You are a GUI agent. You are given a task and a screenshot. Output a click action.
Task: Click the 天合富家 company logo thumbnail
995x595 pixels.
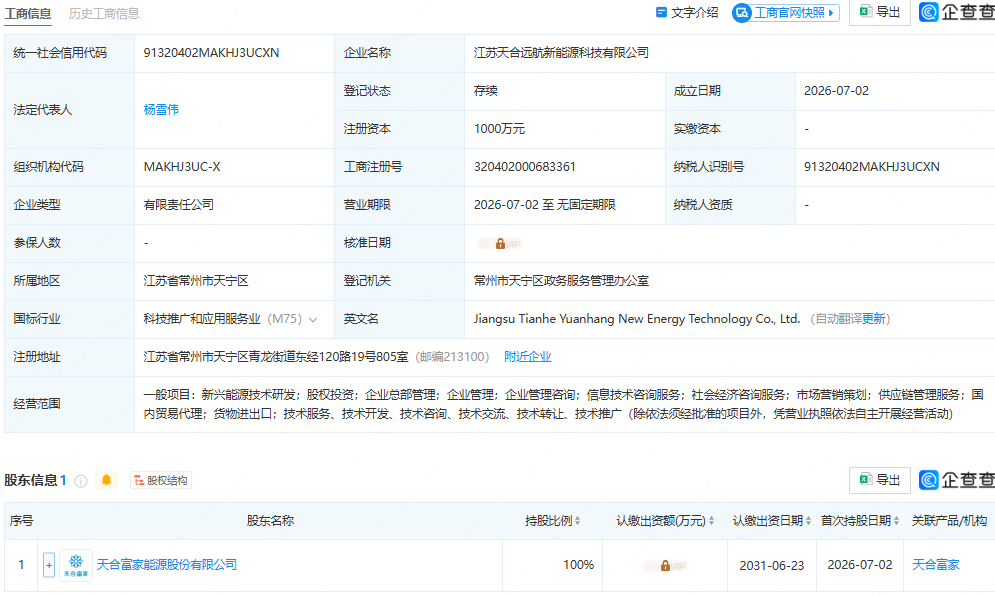click(x=76, y=565)
